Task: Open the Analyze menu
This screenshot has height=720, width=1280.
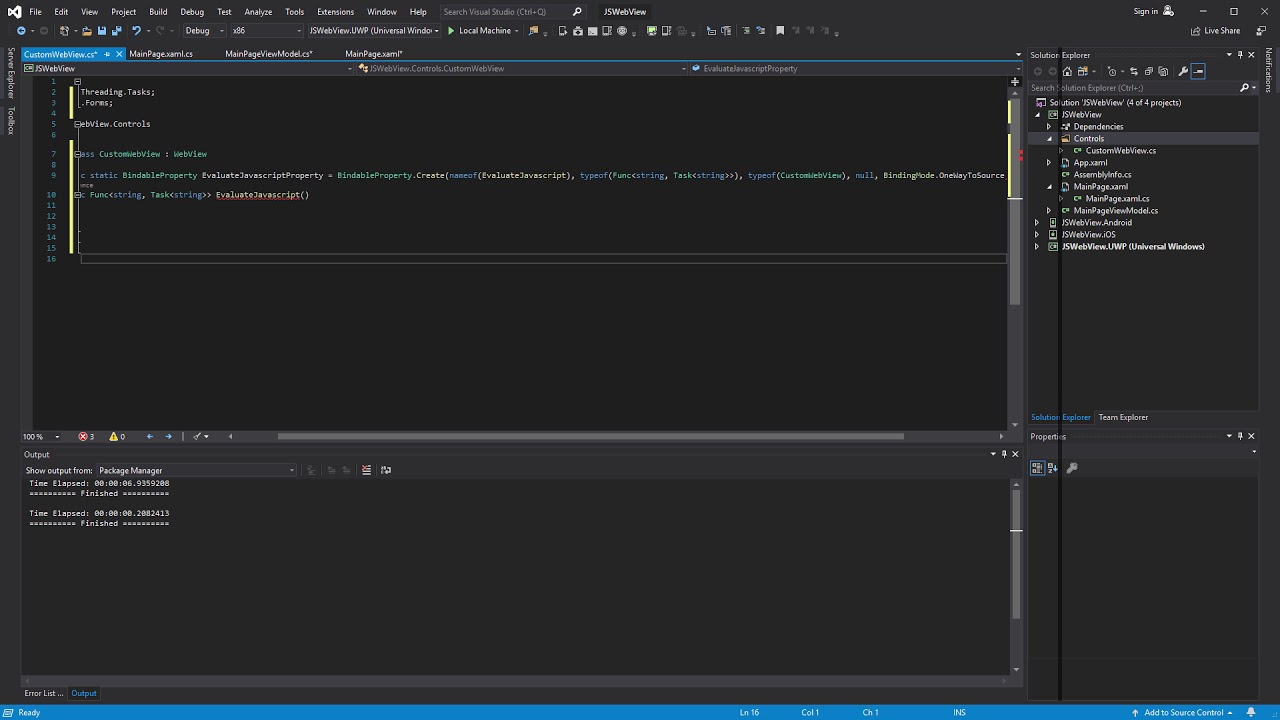Action: pos(258,12)
